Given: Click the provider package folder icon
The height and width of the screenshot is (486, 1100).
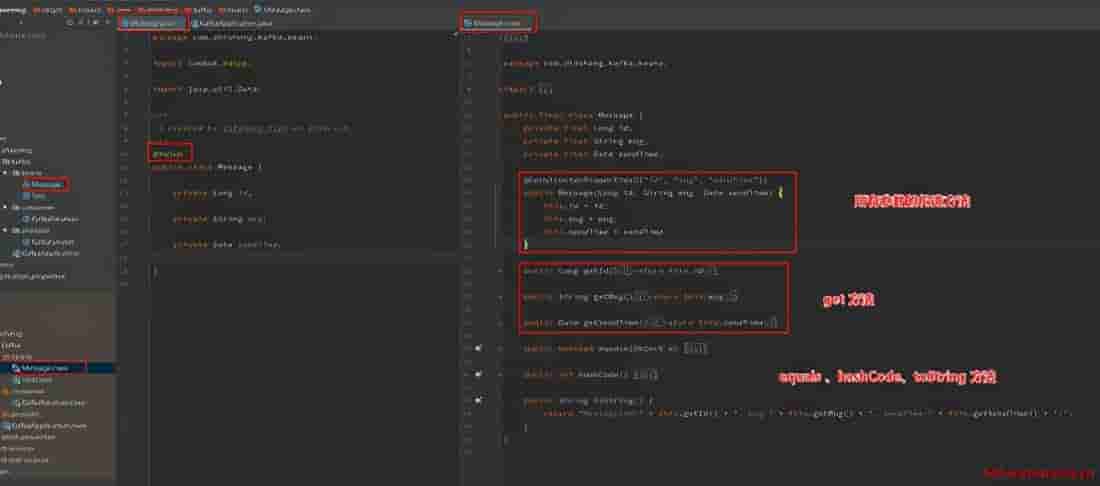Looking at the screenshot, I should pyautogui.click(x=16, y=230).
